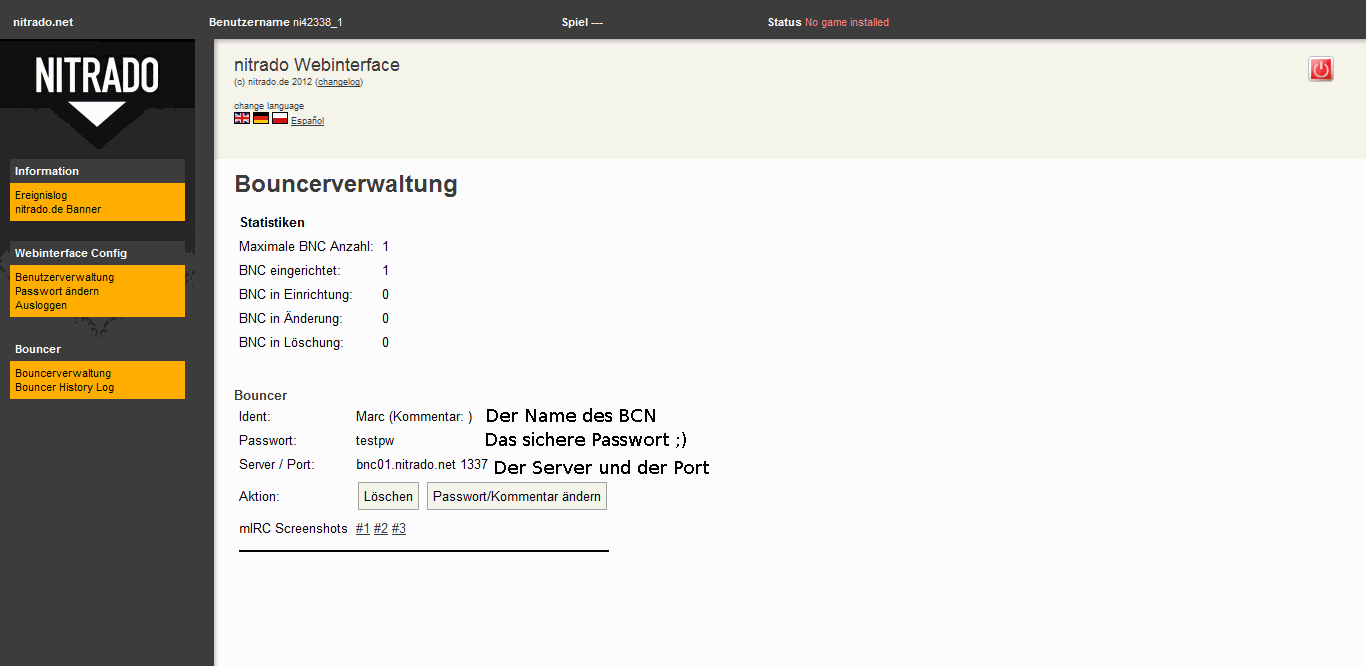Open Bouncer History Log
1366x666 pixels.
[64, 388]
